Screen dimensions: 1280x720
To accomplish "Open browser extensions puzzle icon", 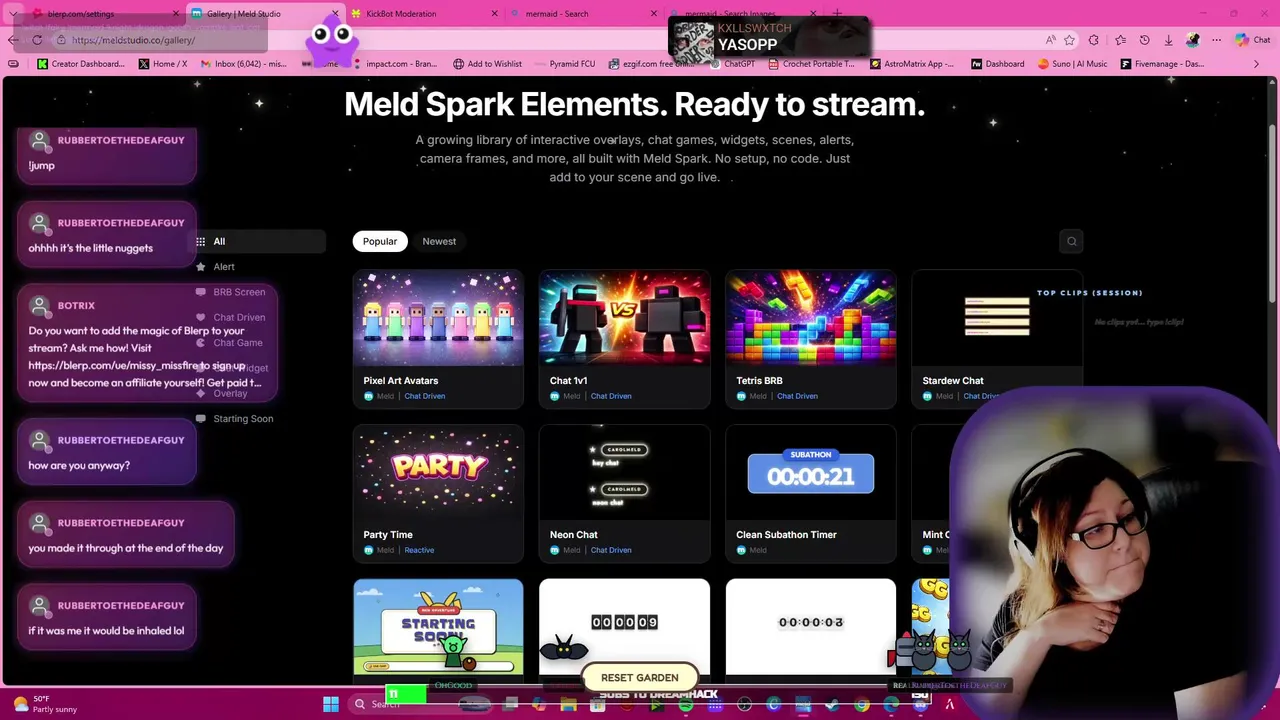I will (1094, 40).
